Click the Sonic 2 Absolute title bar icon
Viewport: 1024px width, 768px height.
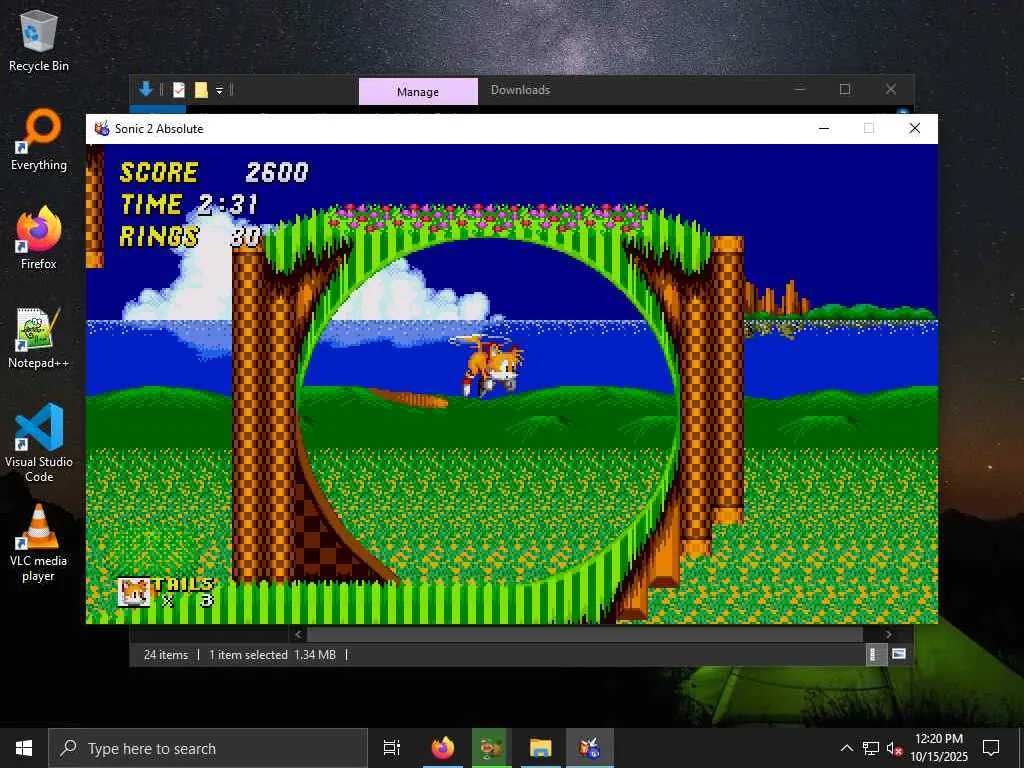click(102, 129)
